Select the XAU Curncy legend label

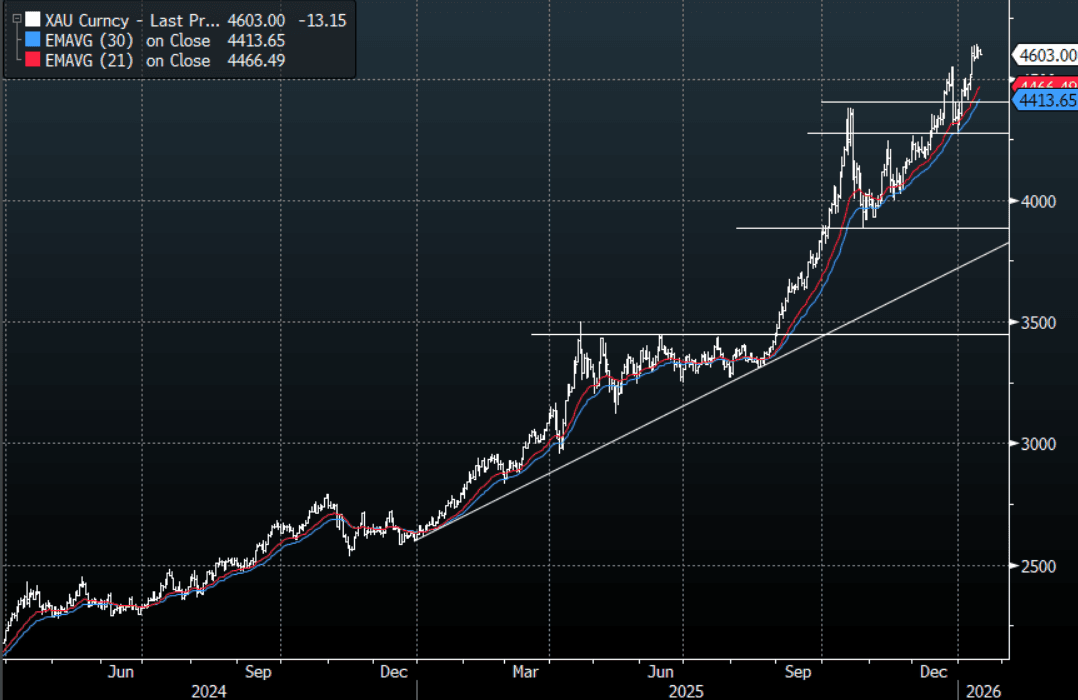point(90,20)
